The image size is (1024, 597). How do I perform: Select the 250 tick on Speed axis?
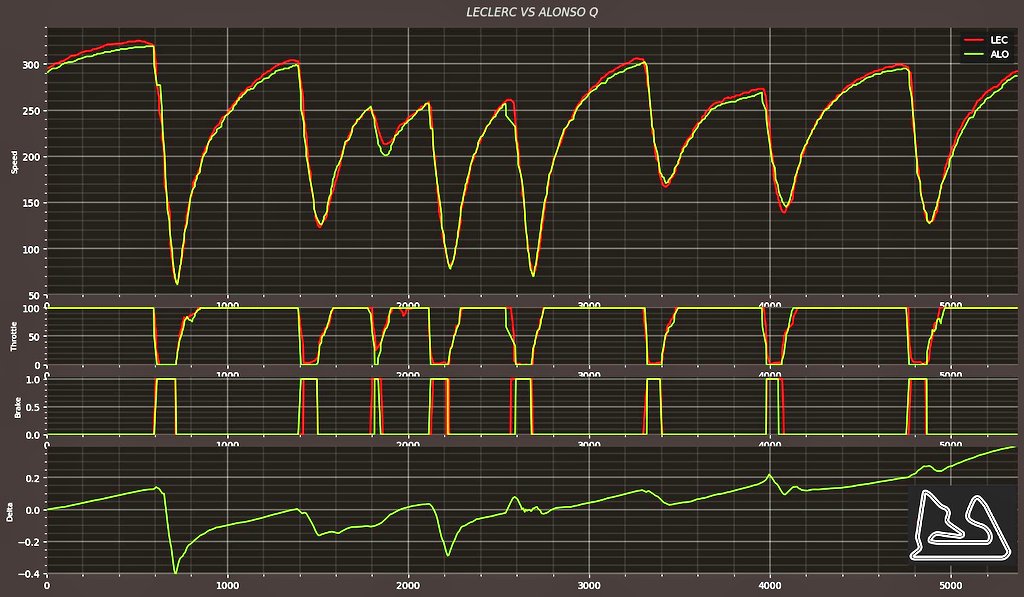coord(31,111)
